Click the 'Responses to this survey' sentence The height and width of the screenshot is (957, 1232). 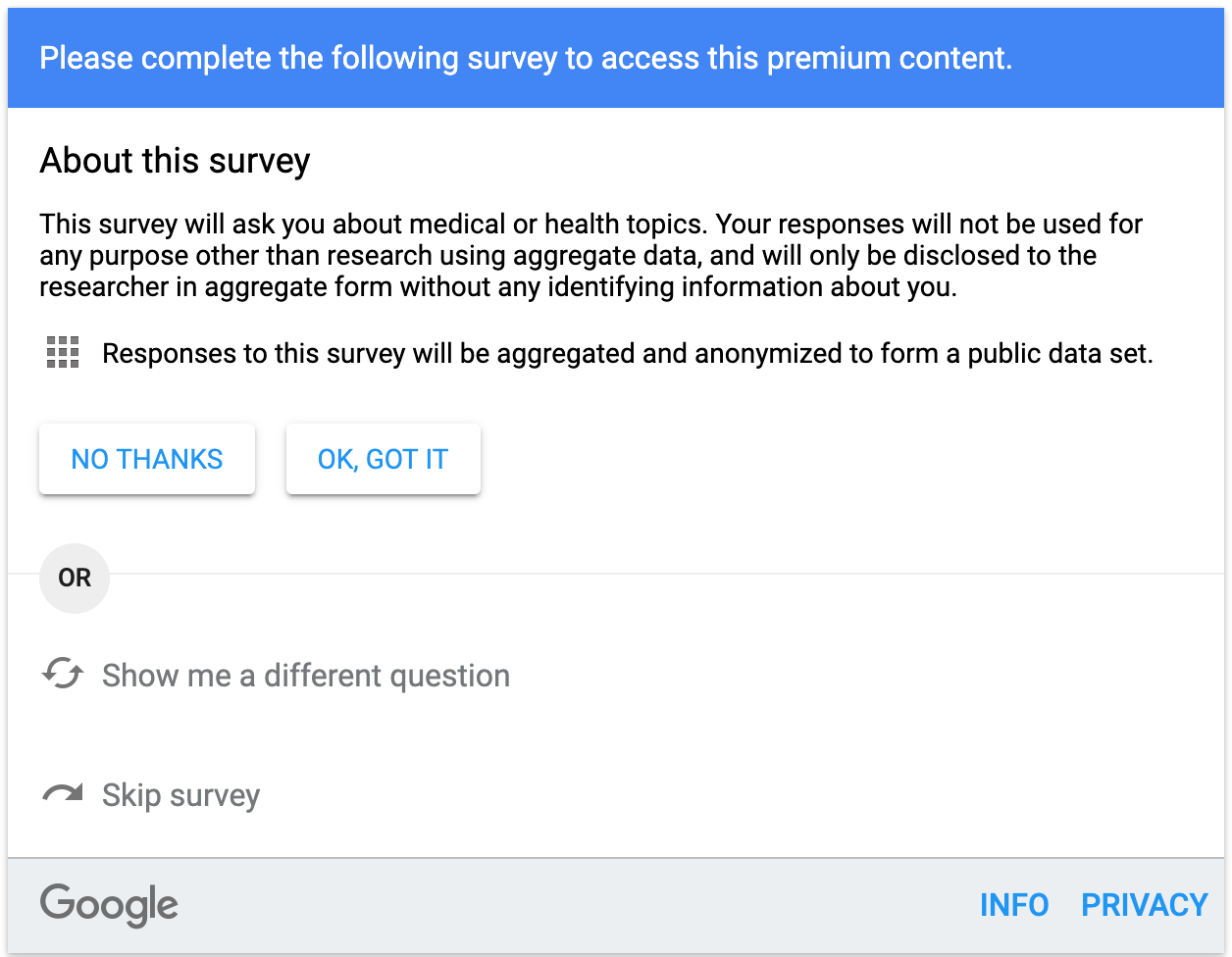tap(628, 353)
